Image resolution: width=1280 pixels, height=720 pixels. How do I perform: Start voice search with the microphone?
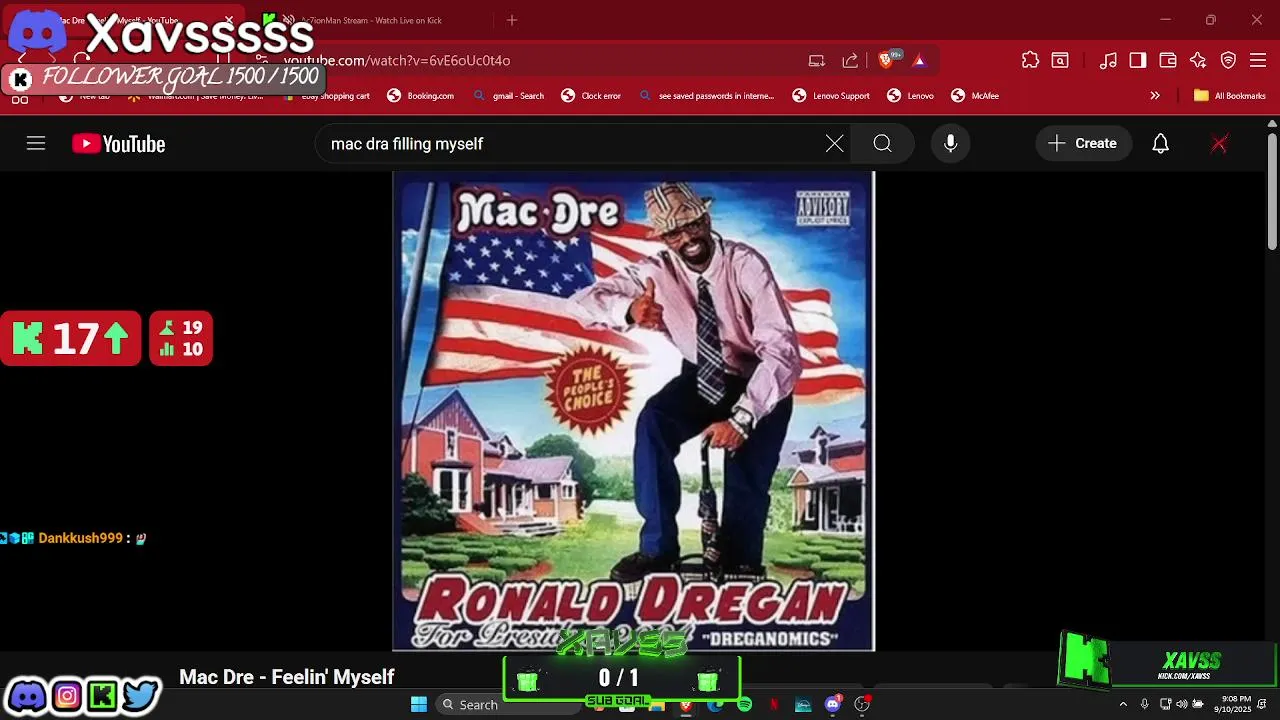(950, 144)
